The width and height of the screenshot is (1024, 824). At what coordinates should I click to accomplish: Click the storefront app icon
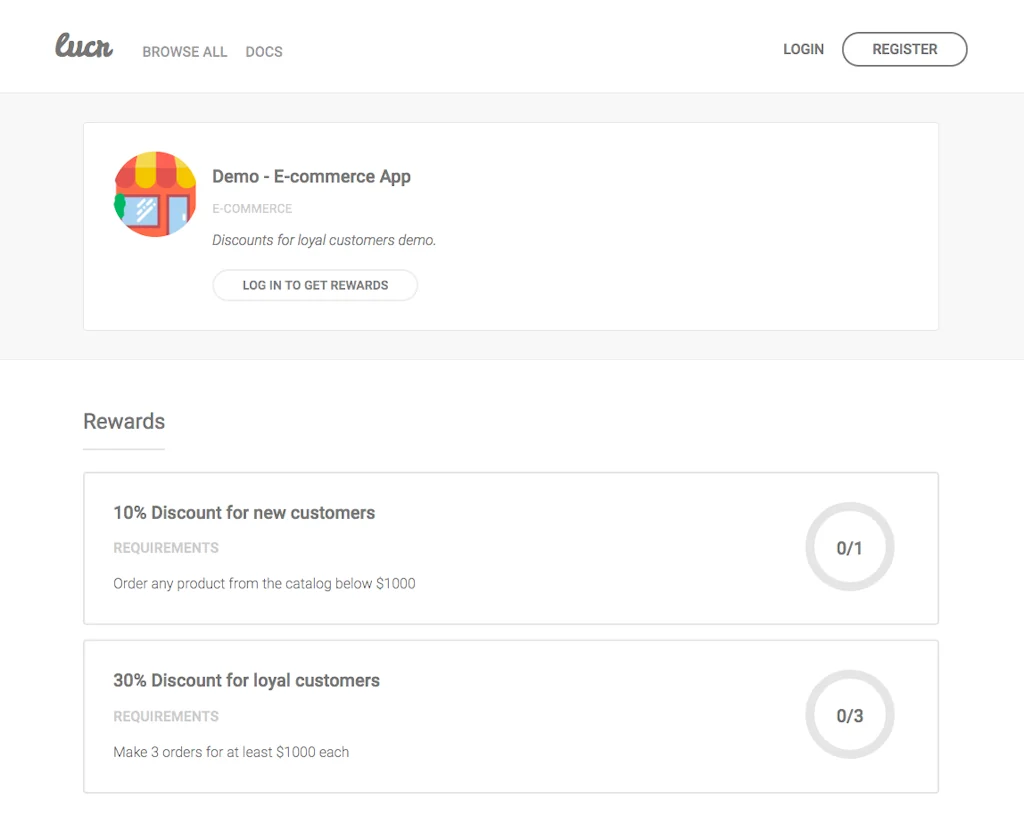coord(154,194)
